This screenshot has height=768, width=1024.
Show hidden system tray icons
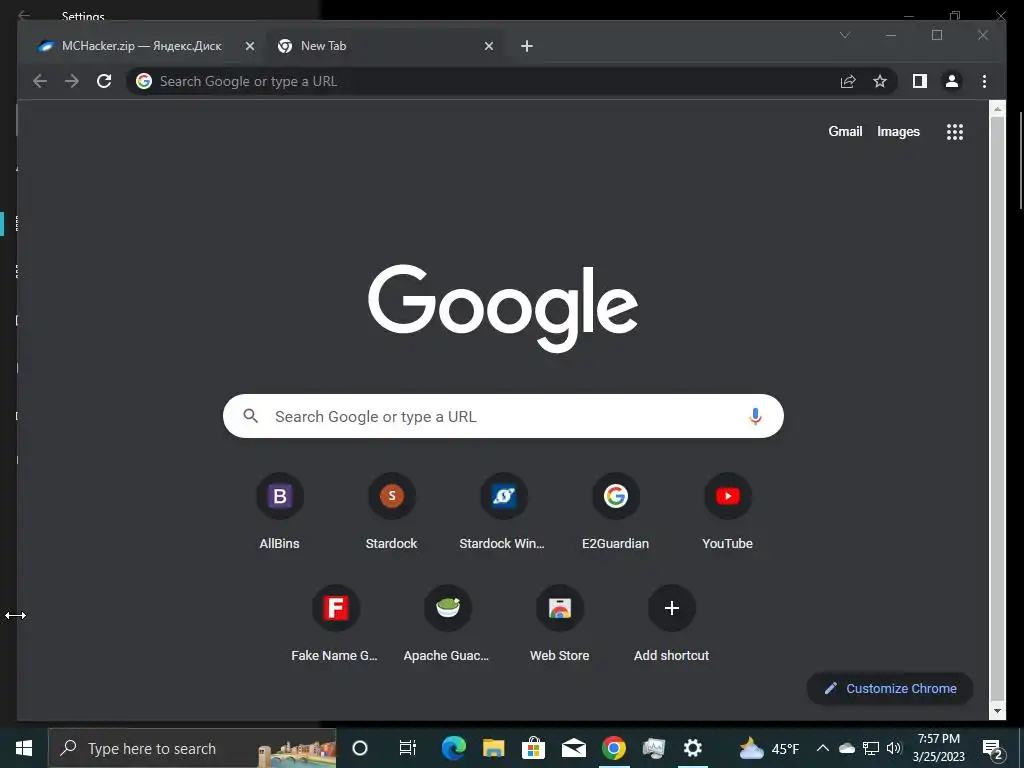(x=823, y=748)
